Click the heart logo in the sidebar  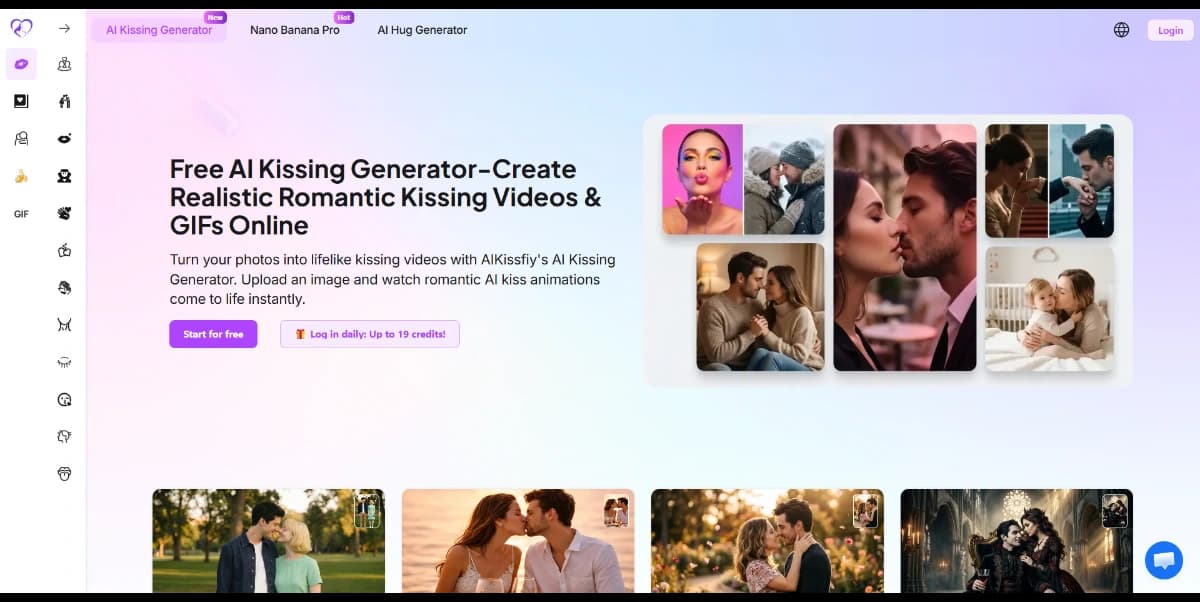point(21,28)
